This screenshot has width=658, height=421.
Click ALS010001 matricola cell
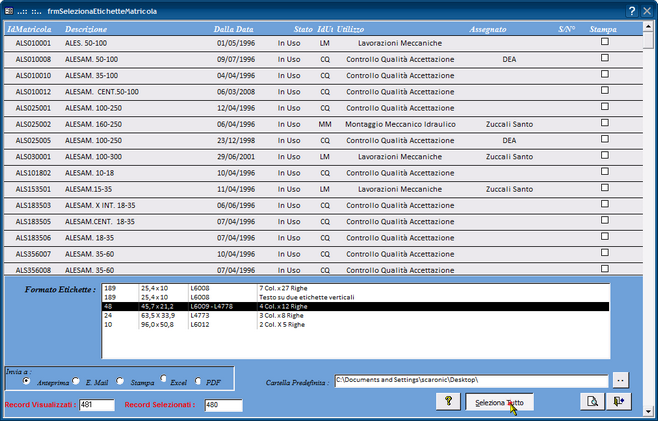(33, 43)
